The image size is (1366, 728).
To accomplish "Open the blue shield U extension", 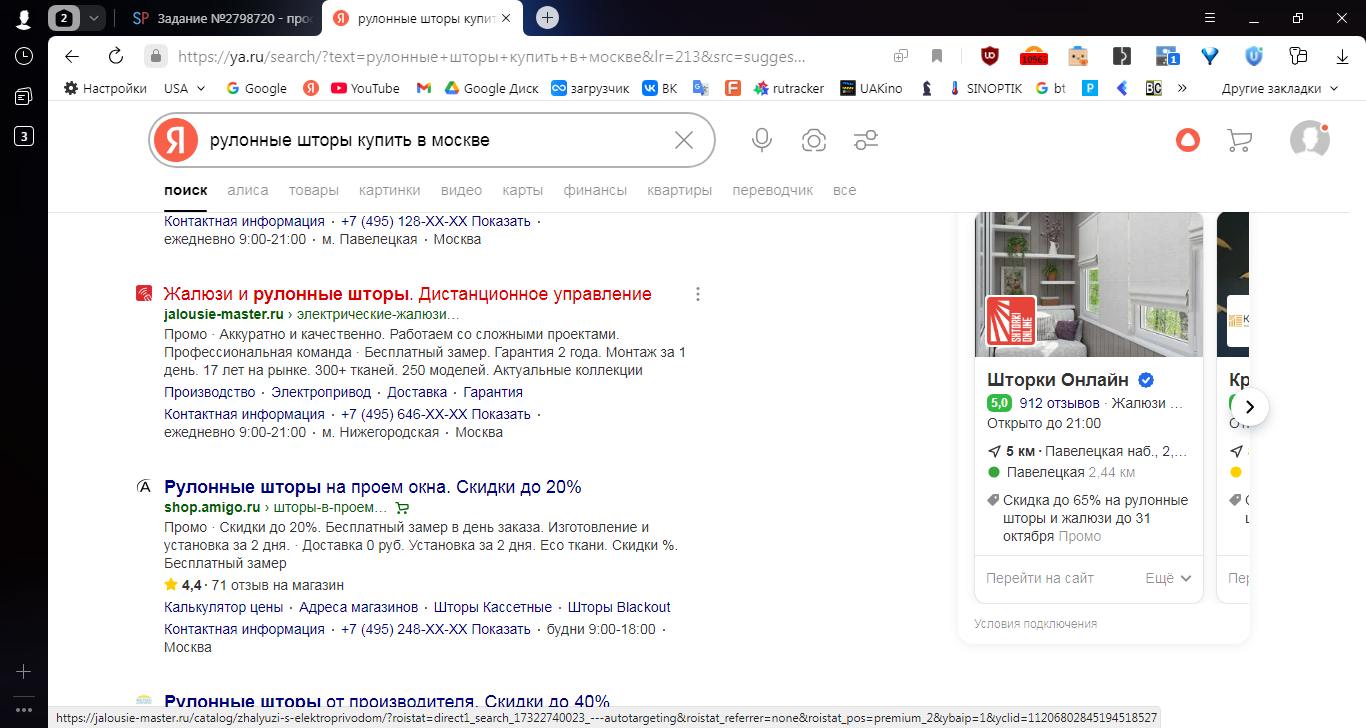I will point(1254,56).
